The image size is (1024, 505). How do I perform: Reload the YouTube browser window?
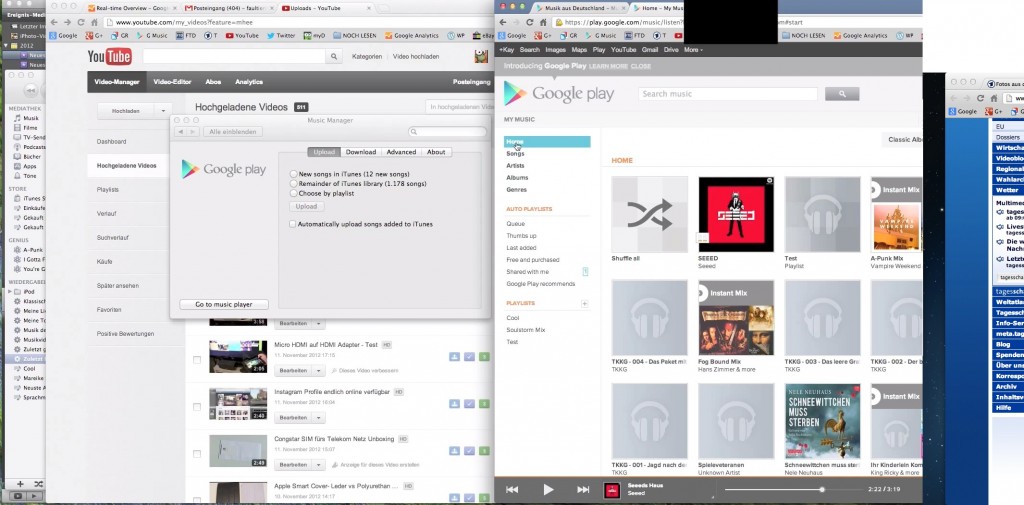click(80, 22)
